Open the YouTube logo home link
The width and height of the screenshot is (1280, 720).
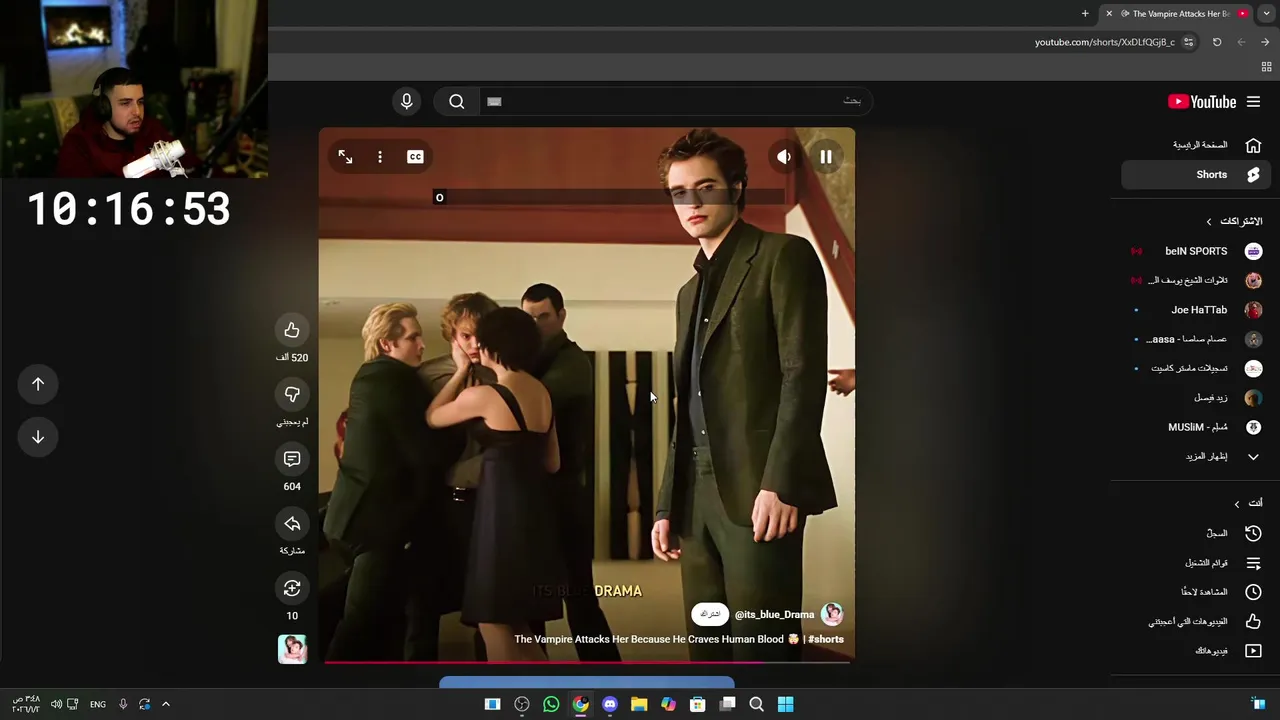[1202, 102]
